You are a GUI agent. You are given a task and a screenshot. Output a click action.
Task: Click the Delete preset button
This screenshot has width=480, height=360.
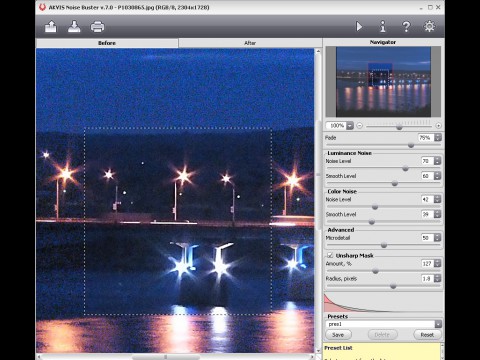point(382,335)
